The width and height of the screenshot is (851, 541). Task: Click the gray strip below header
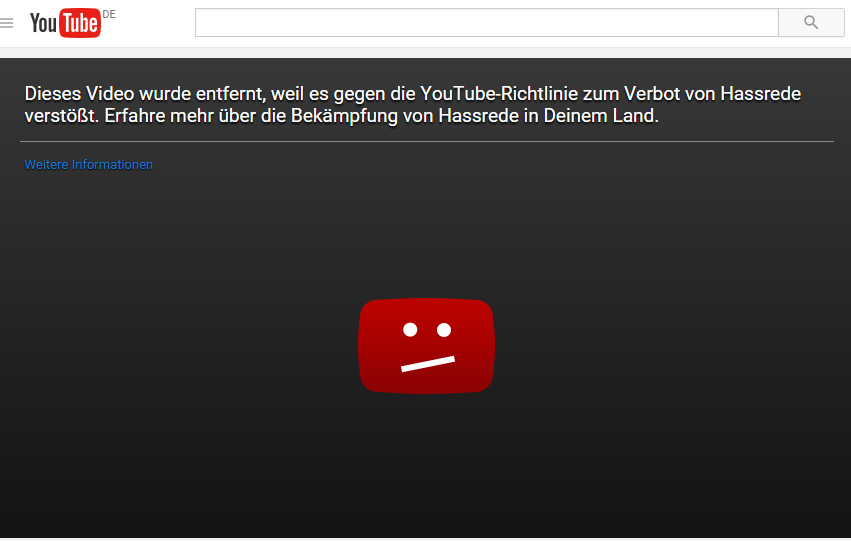click(x=426, y=53)
